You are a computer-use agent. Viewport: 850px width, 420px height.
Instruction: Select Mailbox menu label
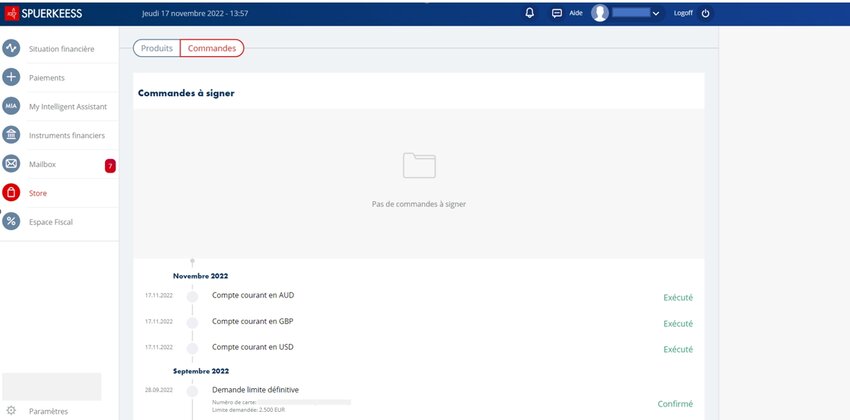[42, 164]
